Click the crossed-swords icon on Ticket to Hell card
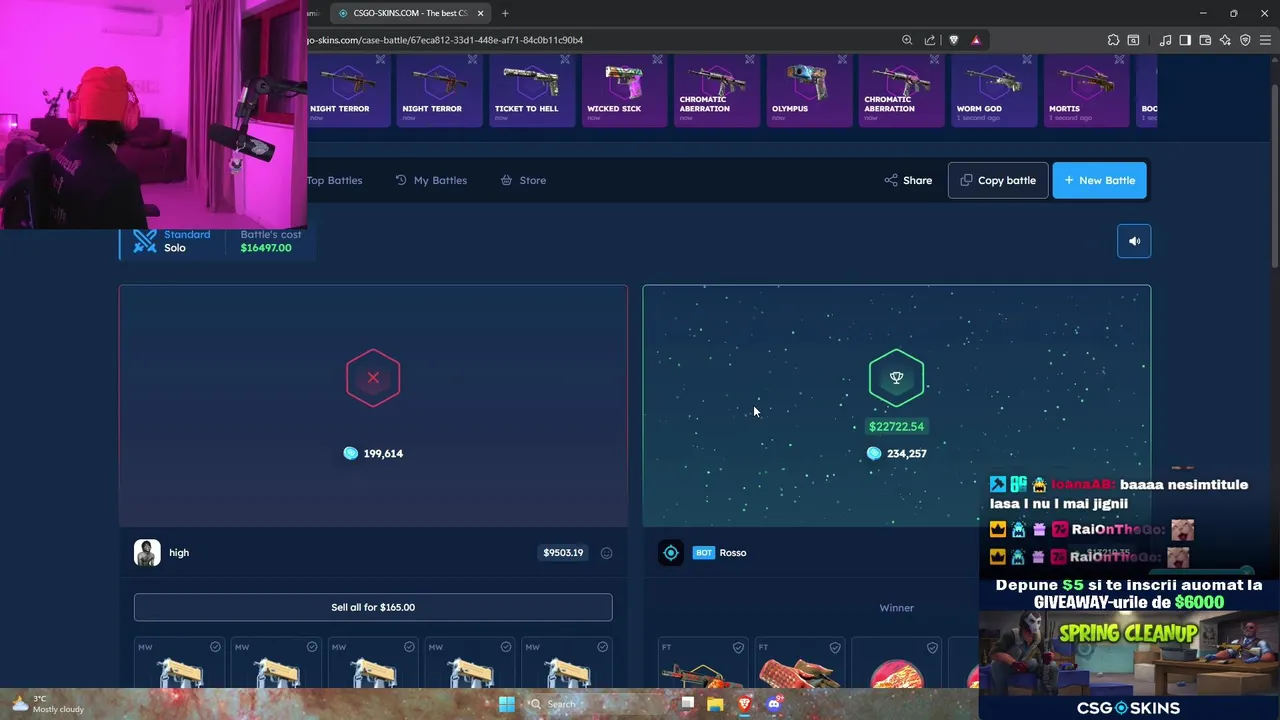 coord(565,60)
